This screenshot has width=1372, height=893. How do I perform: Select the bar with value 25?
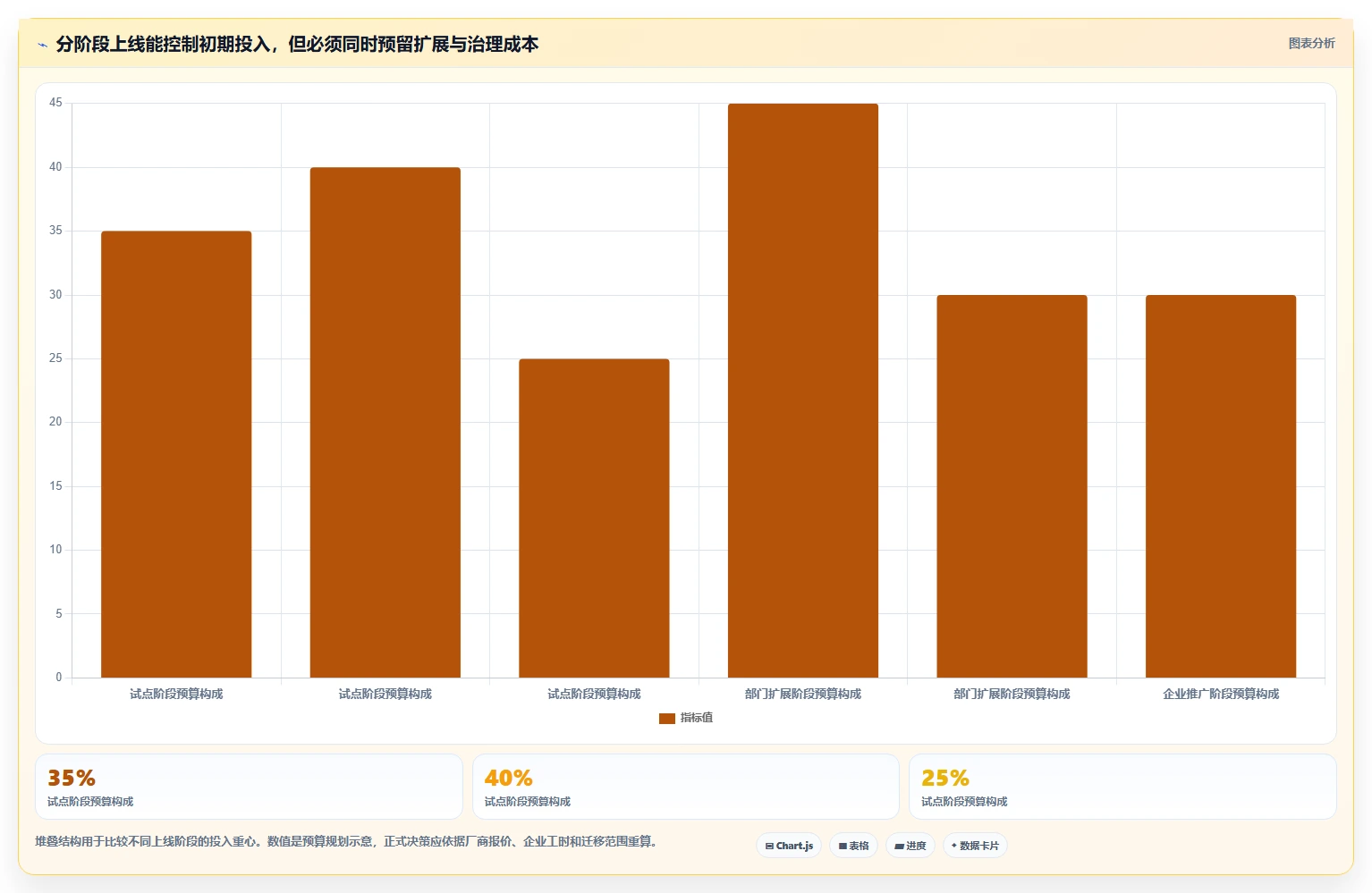coord(594,518)
